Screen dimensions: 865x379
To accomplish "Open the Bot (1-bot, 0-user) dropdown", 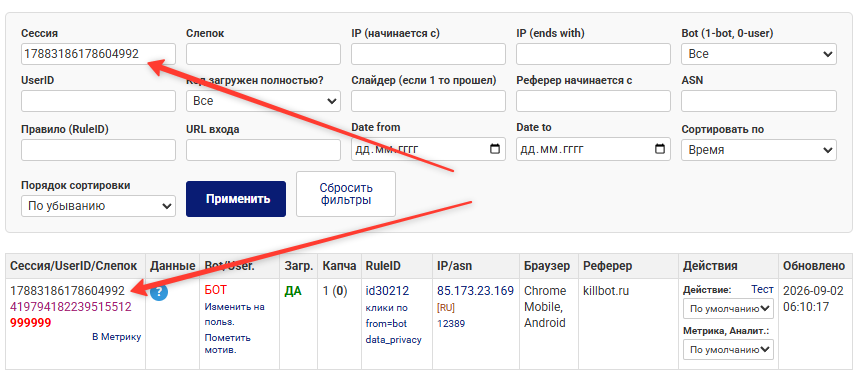I will pyautogui.click(x=759, y=54).
